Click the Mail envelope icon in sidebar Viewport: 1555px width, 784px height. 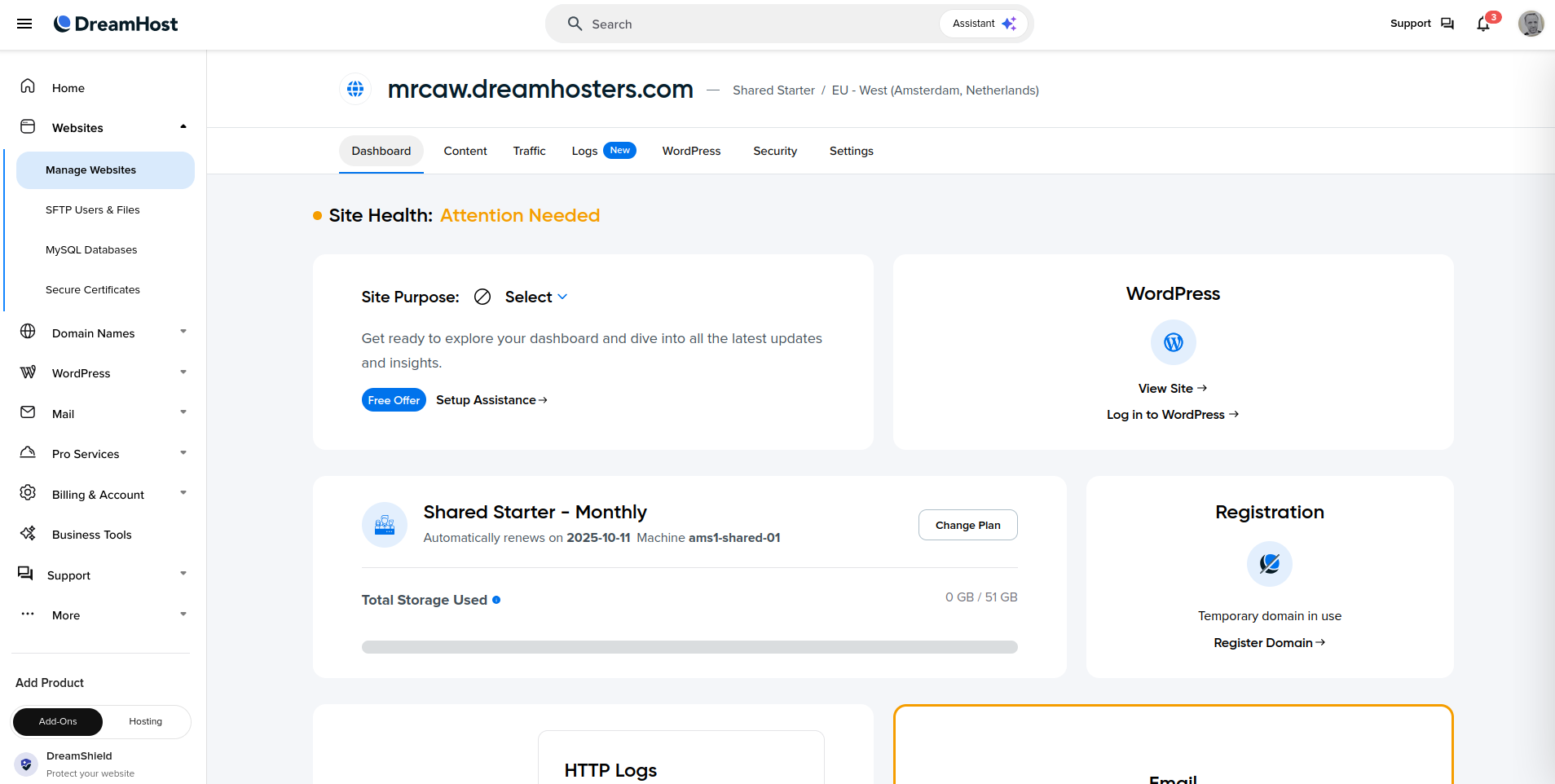click(28, 412)
